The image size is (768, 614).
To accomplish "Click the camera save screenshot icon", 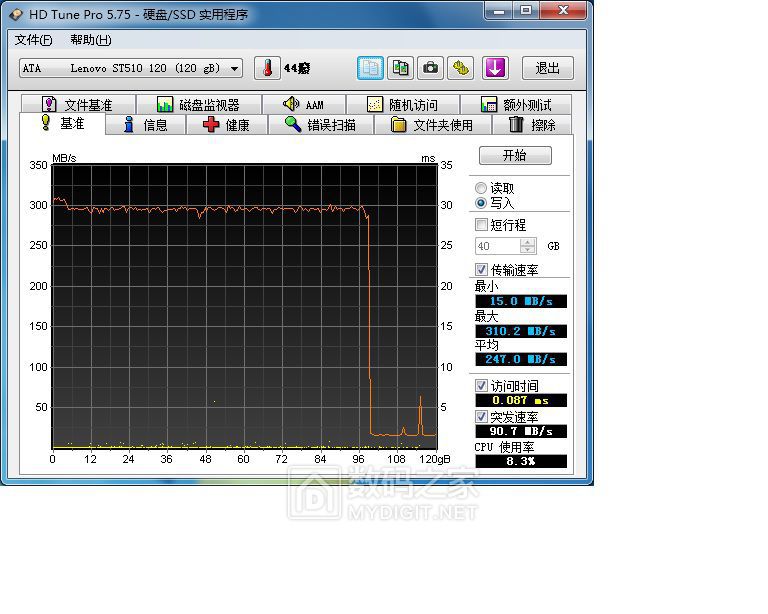I will 430,68.
